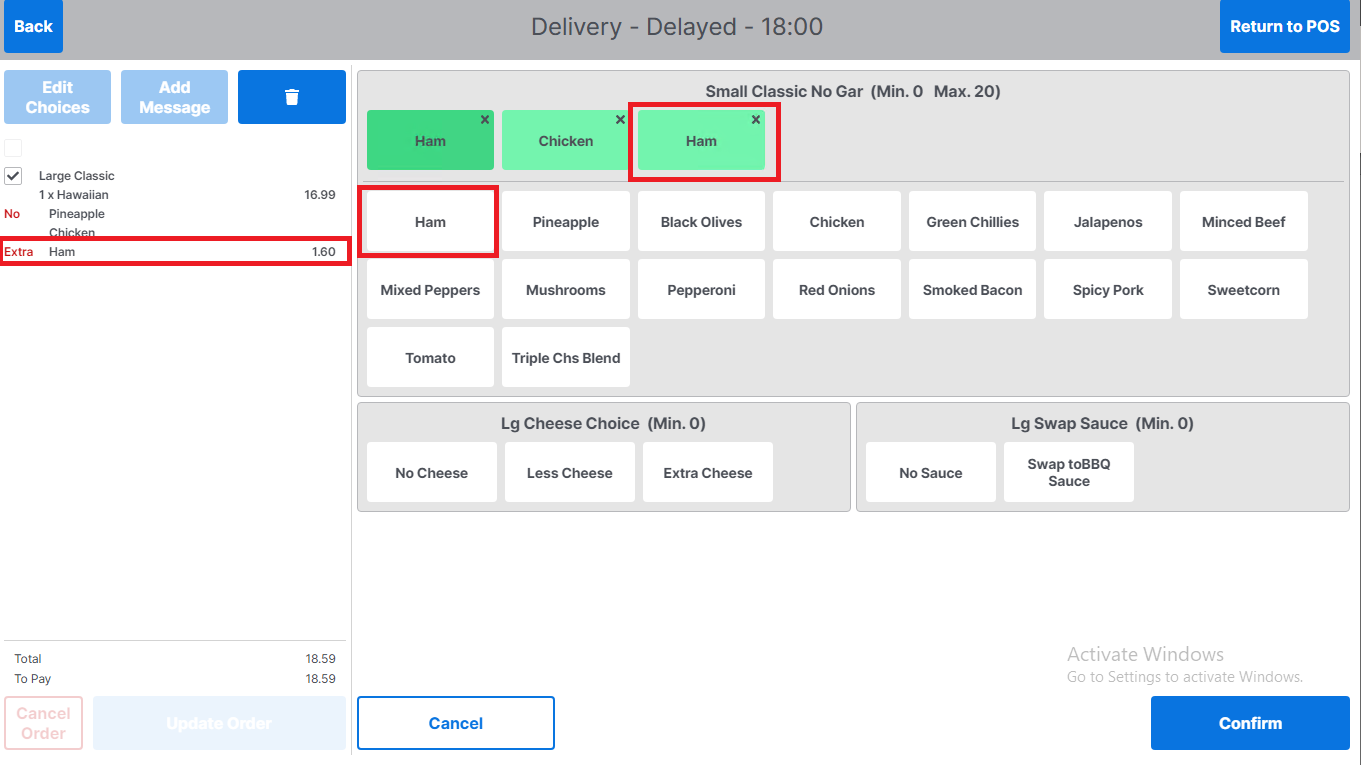Tick the empty checkbox above Large Classic

pyautogui.click(x=13, y=148)
